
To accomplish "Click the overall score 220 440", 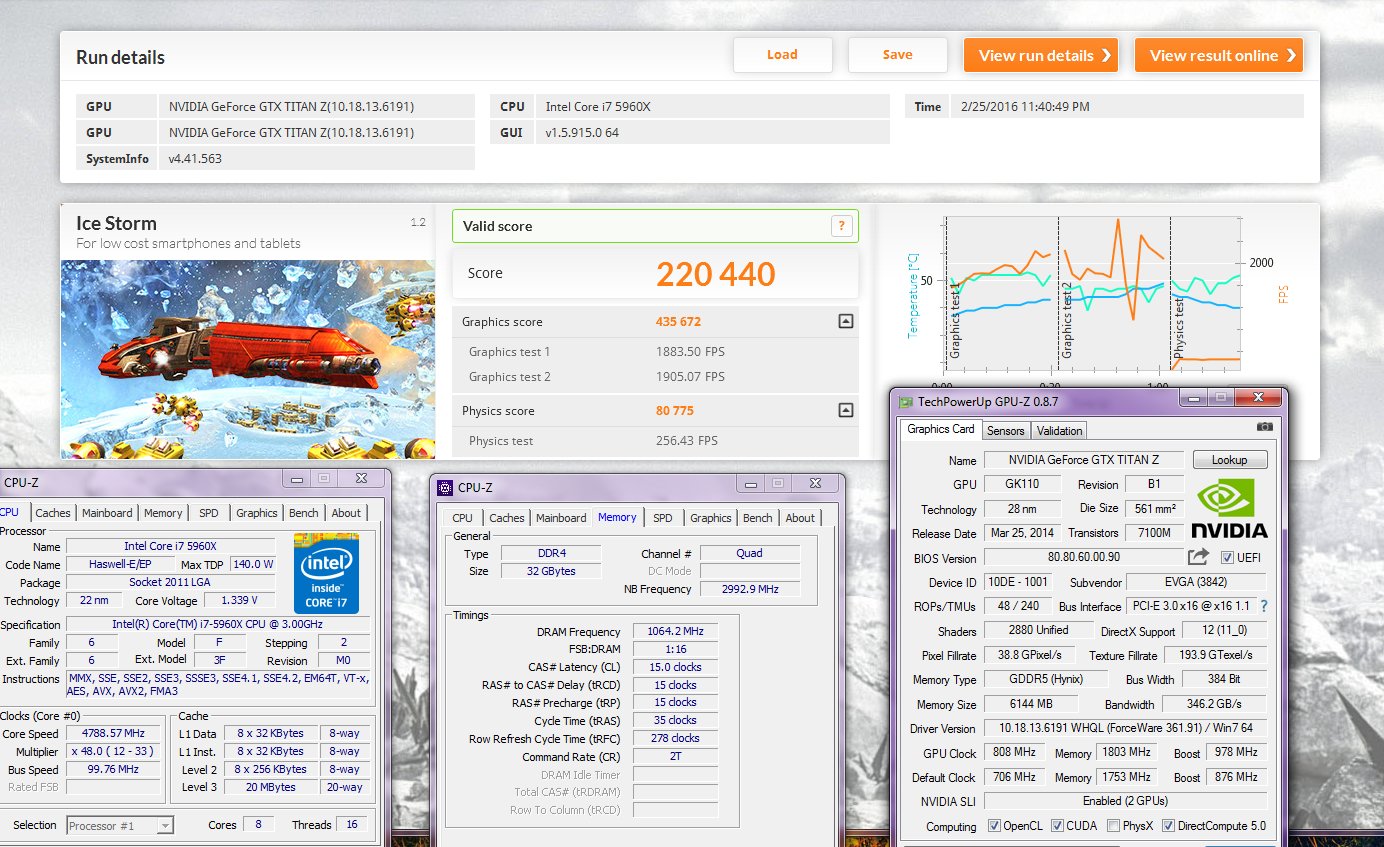I will (x=716, y=273).
